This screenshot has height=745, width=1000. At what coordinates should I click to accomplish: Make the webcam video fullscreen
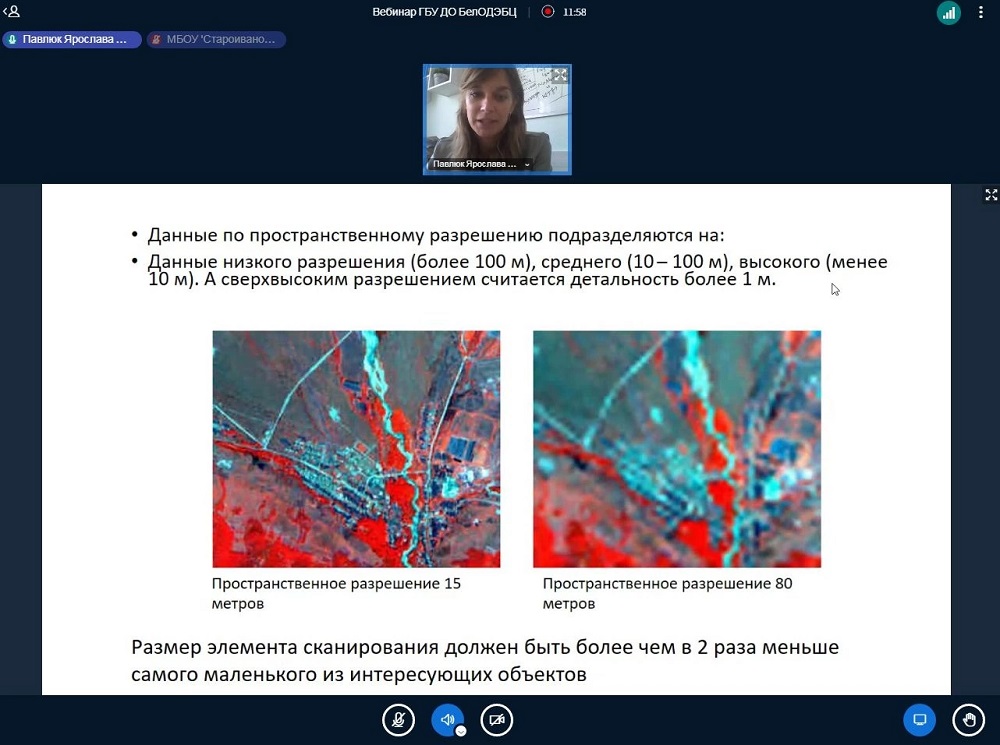pos(560,75)
